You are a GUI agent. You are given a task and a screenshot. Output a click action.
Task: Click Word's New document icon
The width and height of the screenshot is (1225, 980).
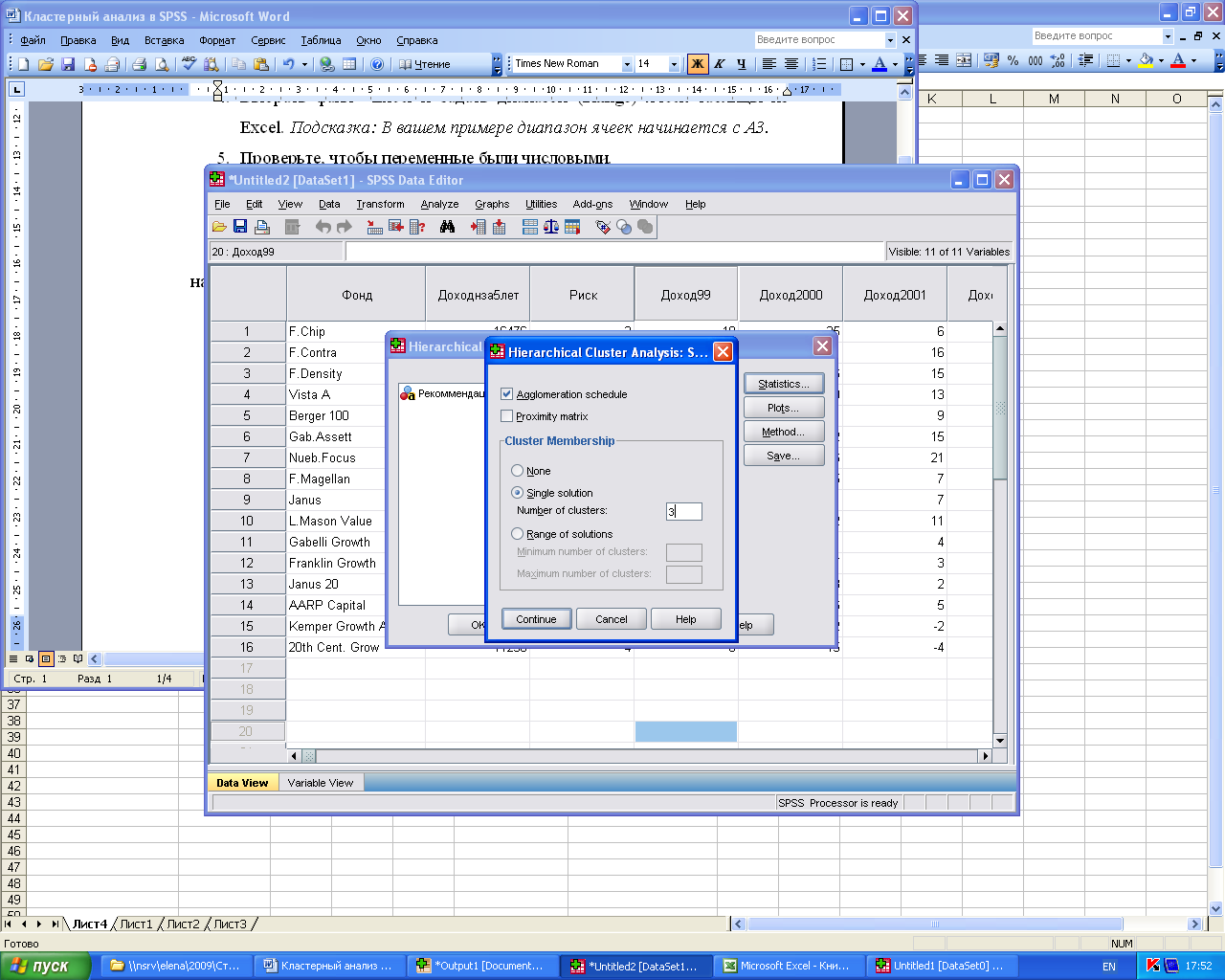(24, 64)
